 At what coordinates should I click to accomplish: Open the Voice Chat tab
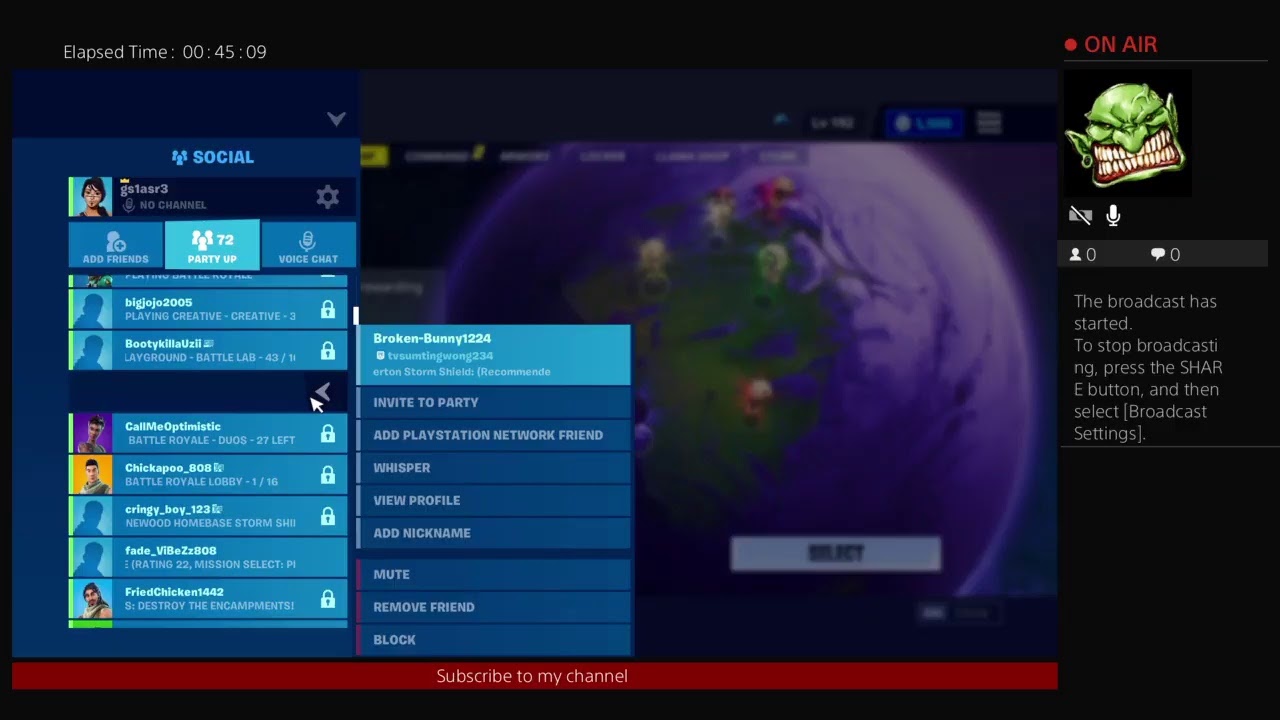[x=308, y=245]
